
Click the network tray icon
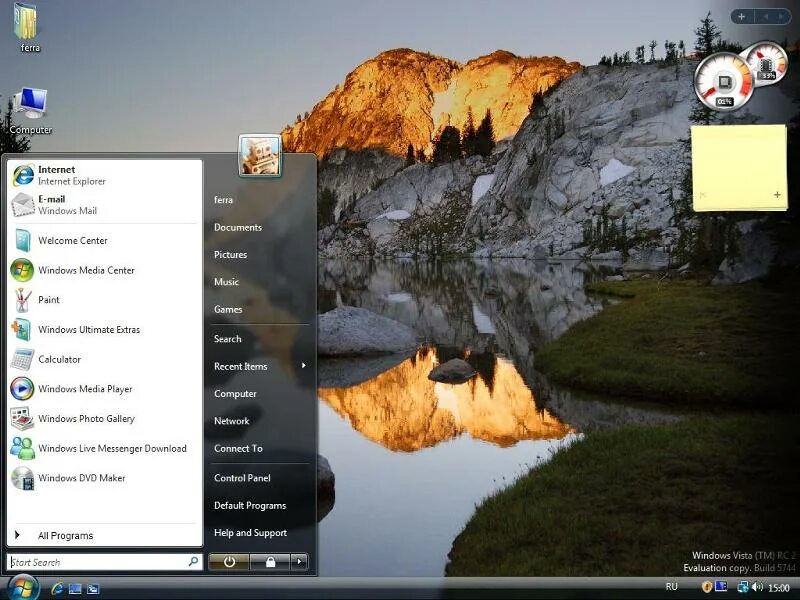coord(743,587)
